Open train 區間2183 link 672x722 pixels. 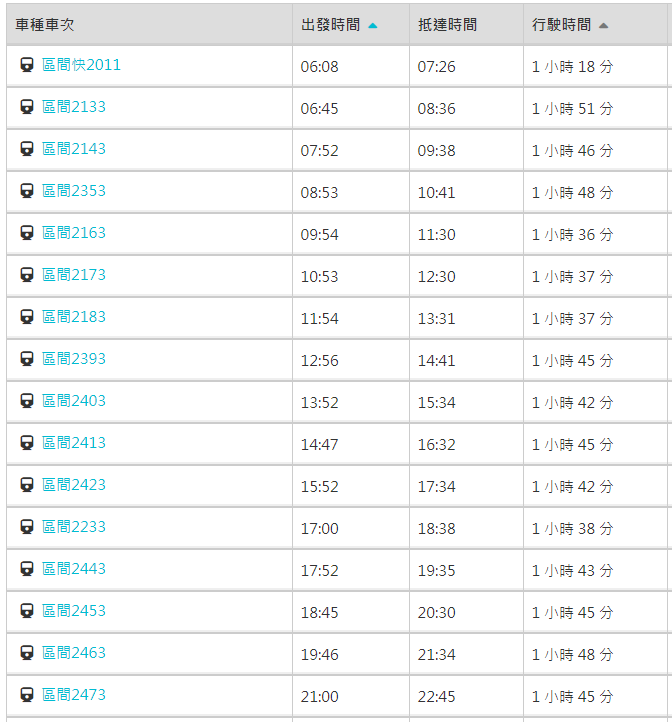[73, 317]
